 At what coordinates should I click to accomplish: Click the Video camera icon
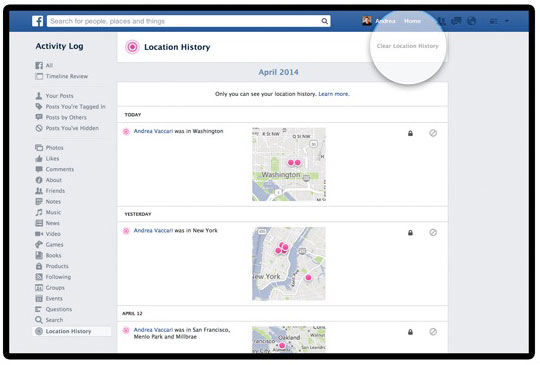pos(39,234)
